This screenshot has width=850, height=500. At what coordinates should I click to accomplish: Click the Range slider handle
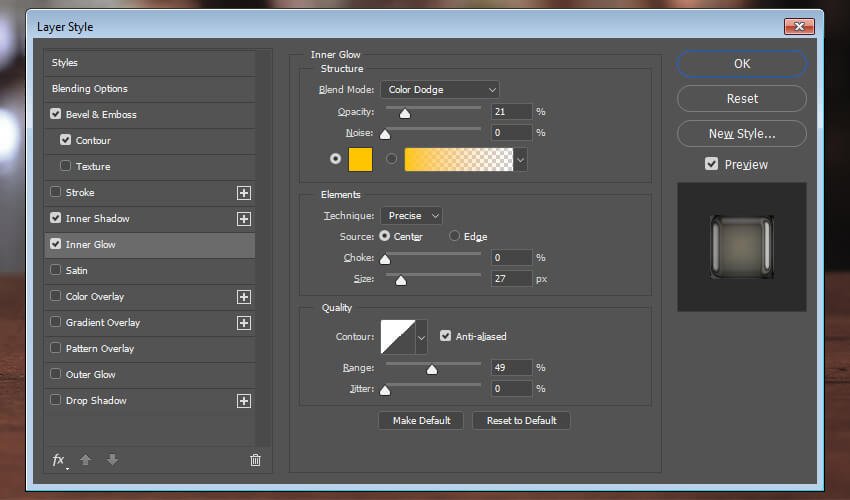pos(432,369)
